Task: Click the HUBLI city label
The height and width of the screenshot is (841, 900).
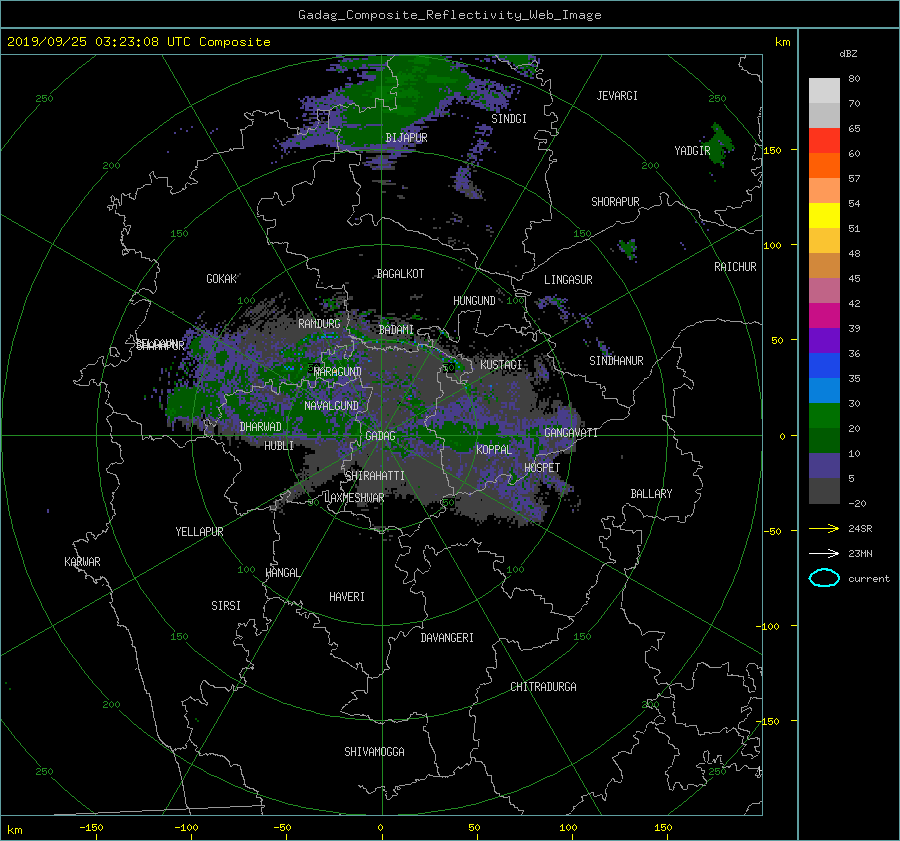Action: pyautogui.click(x=279, y=446)
